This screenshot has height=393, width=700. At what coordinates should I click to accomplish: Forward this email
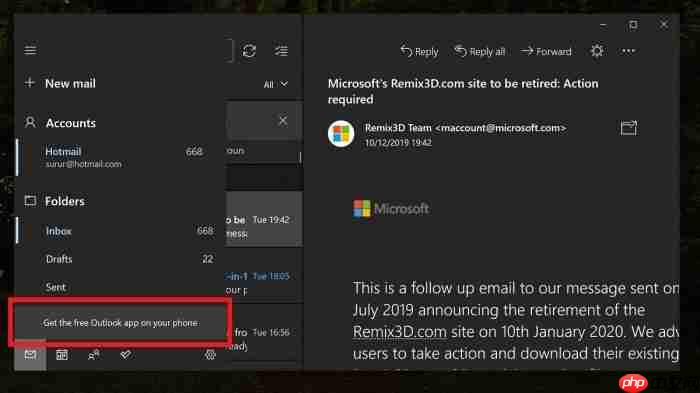546,52
